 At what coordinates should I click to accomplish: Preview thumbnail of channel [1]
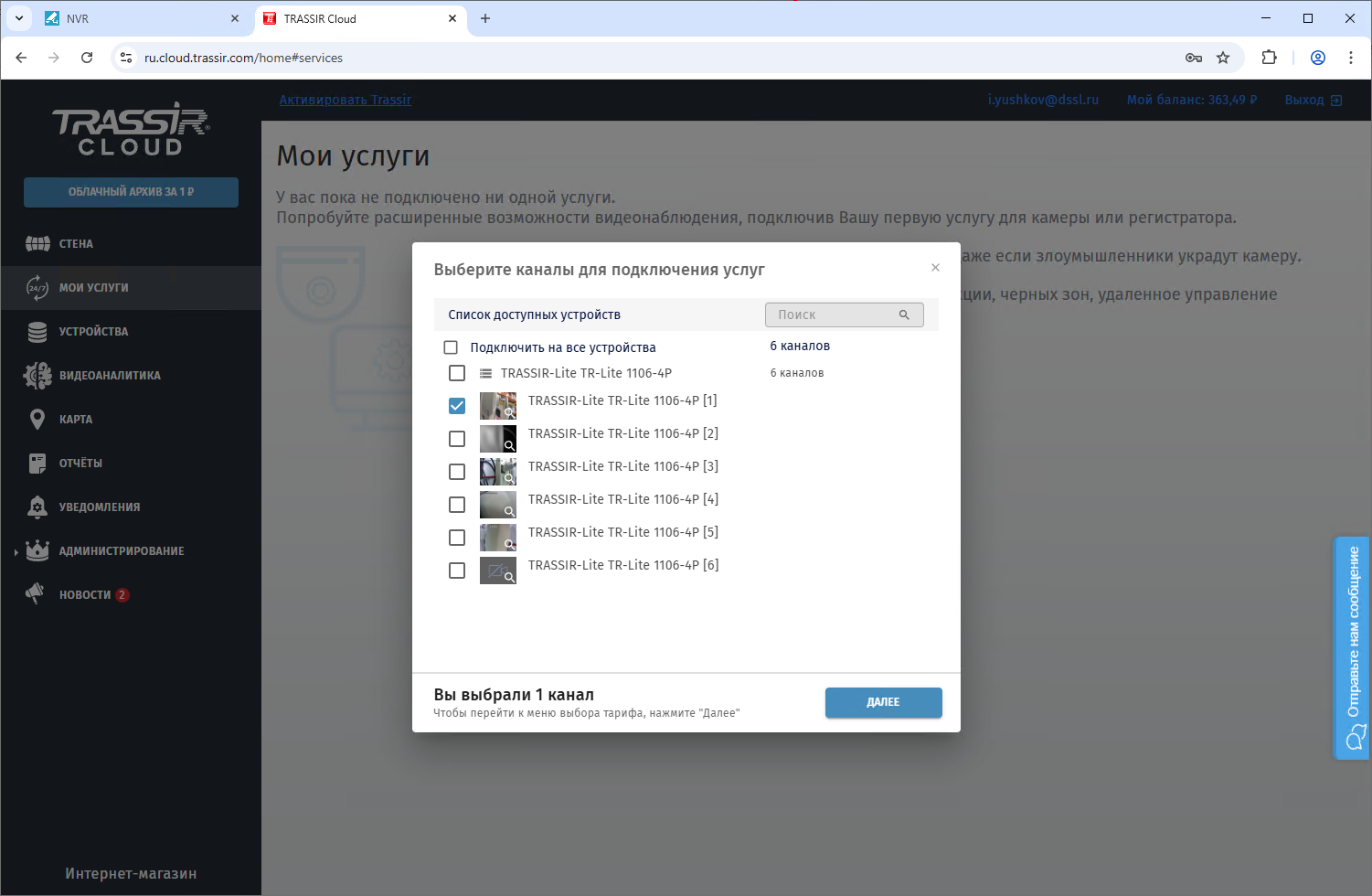coord(498,406)
